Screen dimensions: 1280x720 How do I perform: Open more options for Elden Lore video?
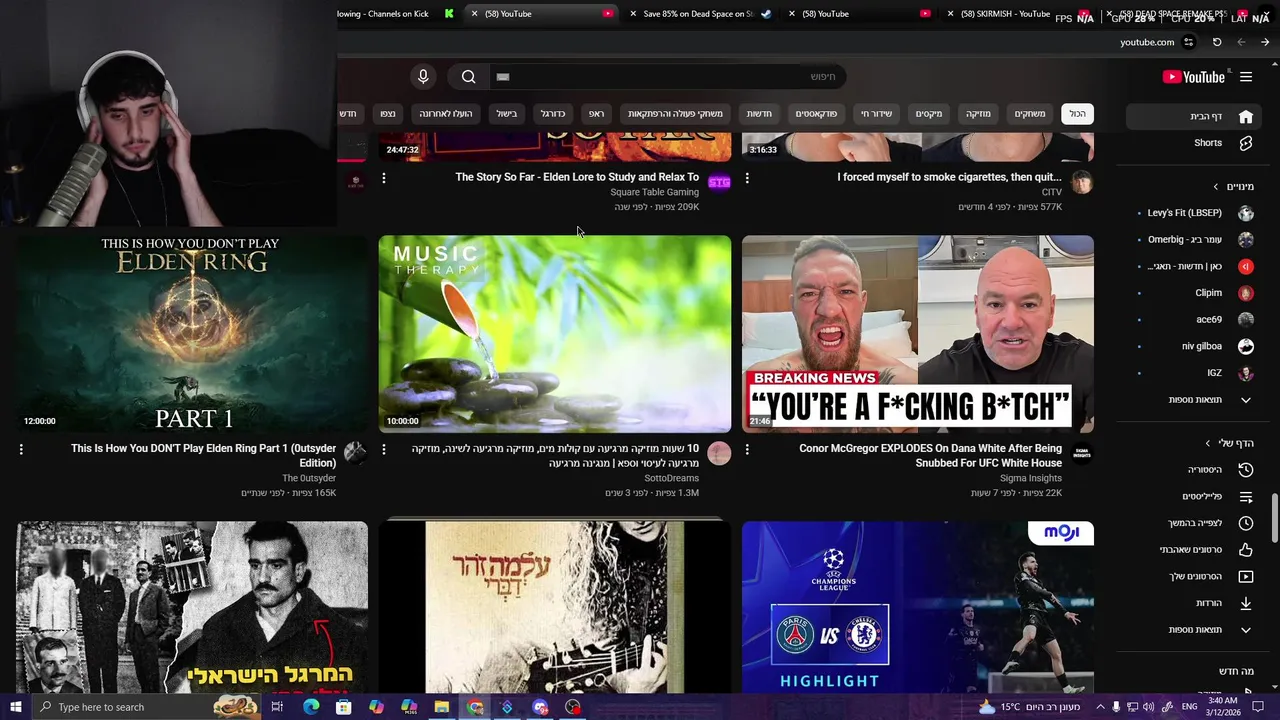[x=384, y=178]
